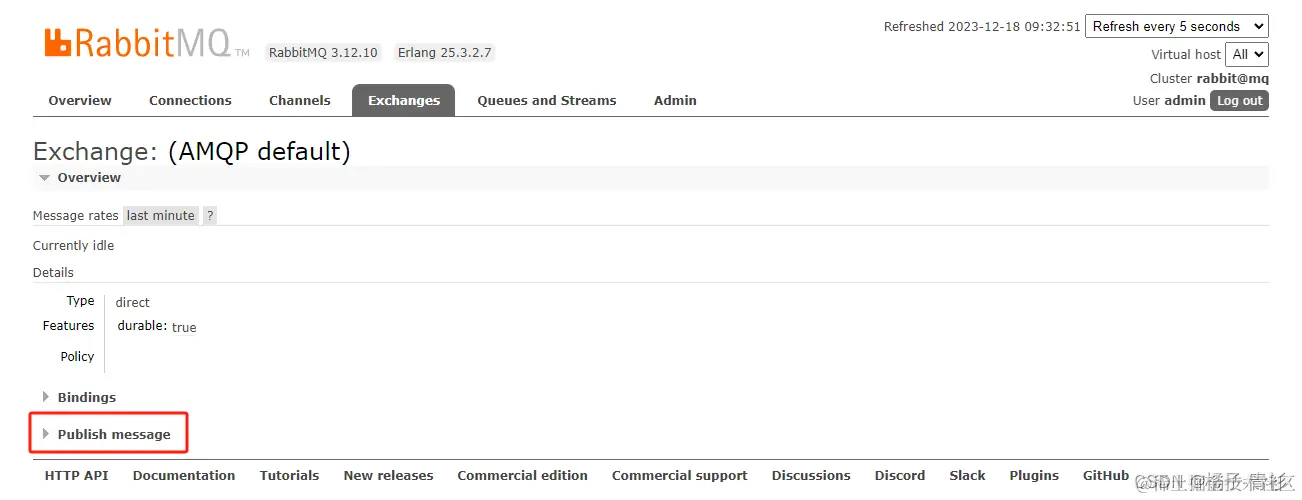Click the RabbitMQ 3.12.10 version label
1302x500 pixels.
pos(323,53)
